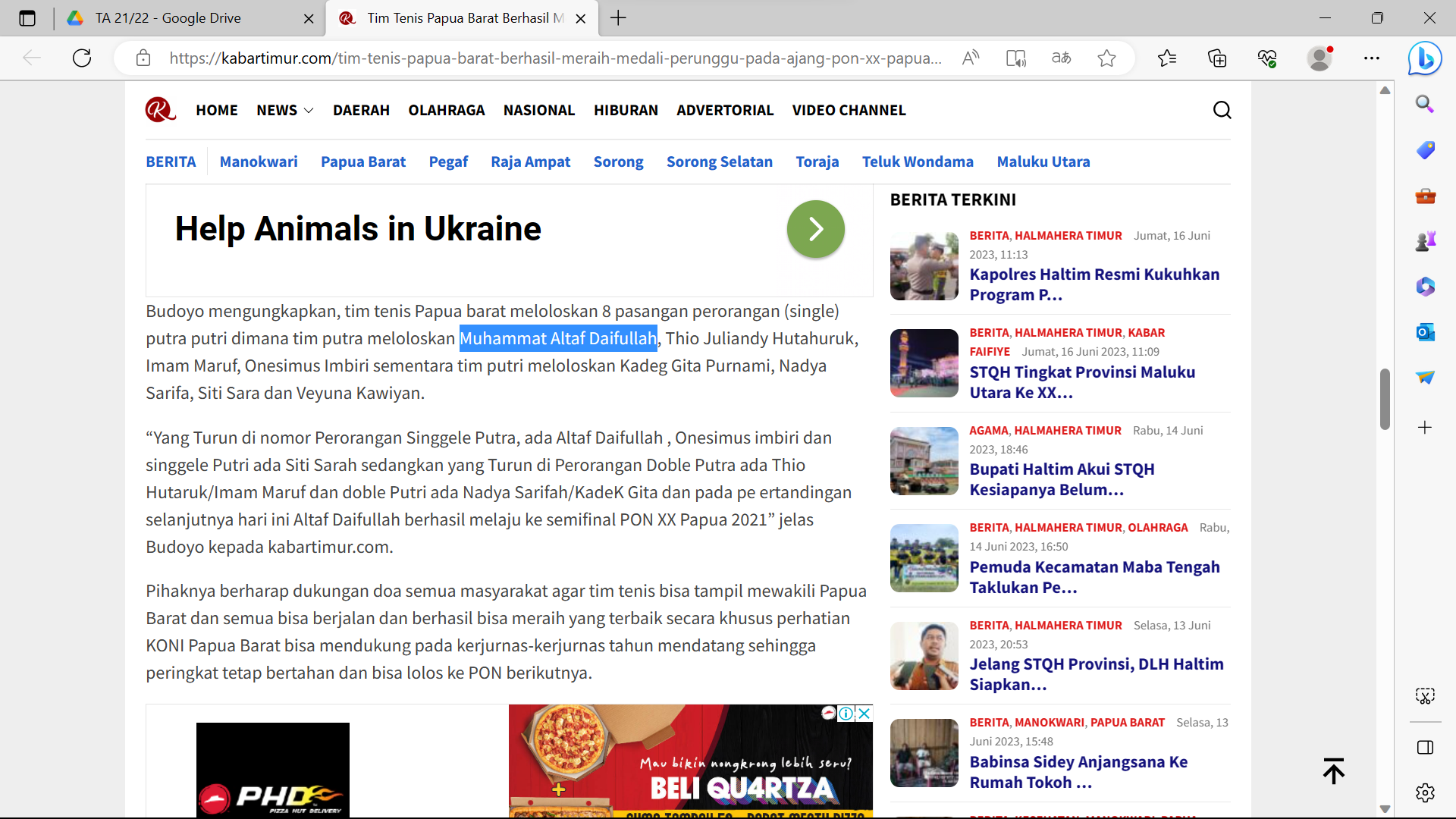1456x819 pixels.
Task: Open Bing Chat sidebar button
Action: 1425,58
